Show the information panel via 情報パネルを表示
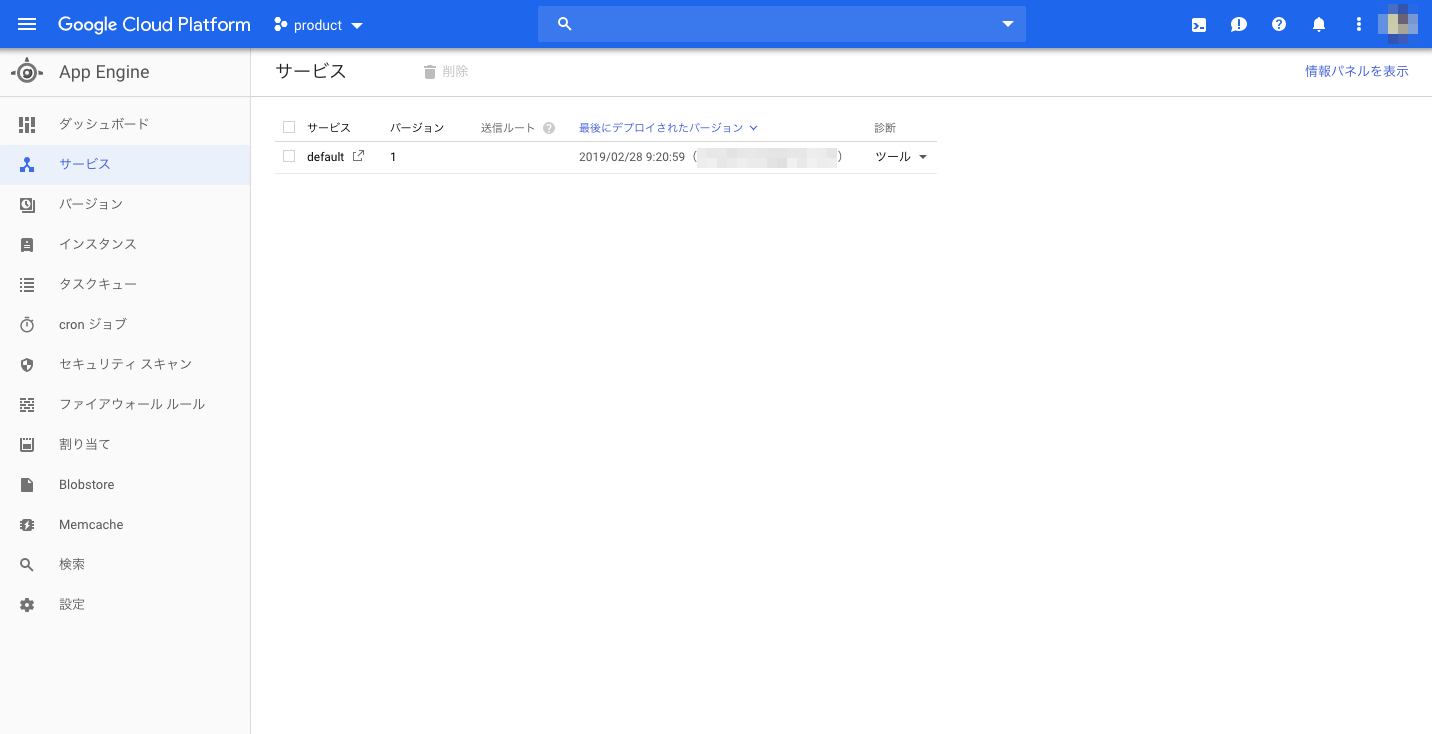 click(x=1357, y=71)
